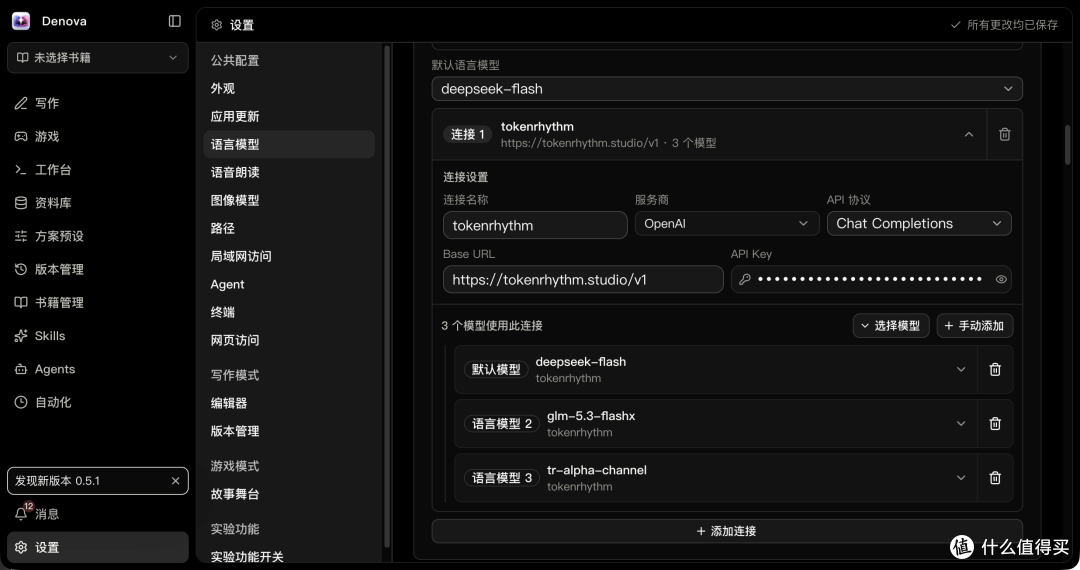Click the 3 个模型使用此连接 label
The image size is (1080, 570).
tap(492, 326)
